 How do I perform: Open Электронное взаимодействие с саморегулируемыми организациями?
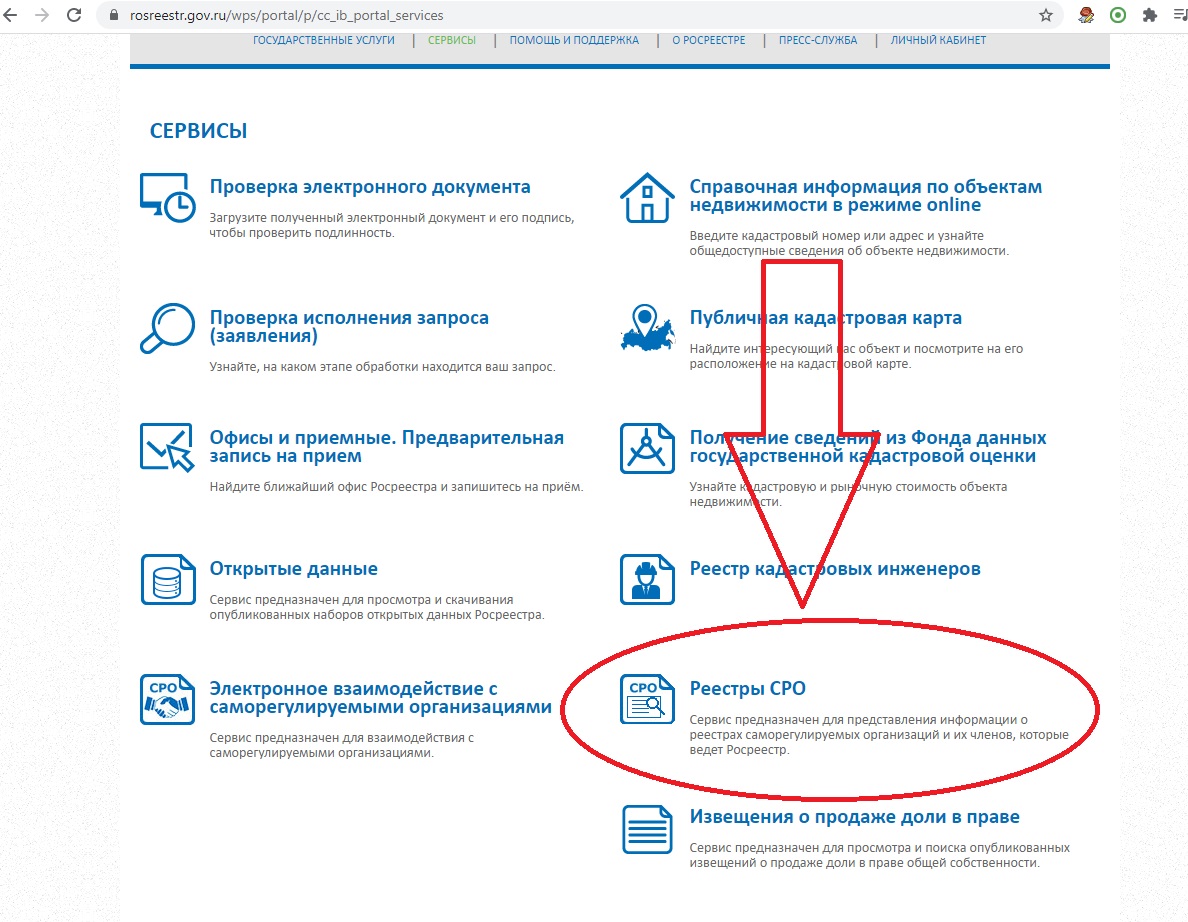click(380, 698)
